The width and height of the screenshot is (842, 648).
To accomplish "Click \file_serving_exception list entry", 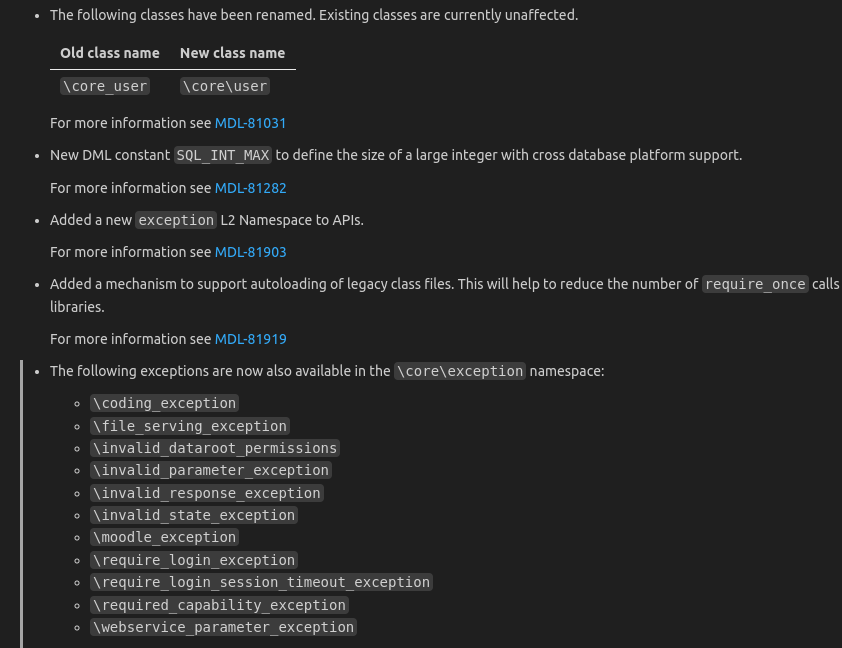I will (190, 426).
